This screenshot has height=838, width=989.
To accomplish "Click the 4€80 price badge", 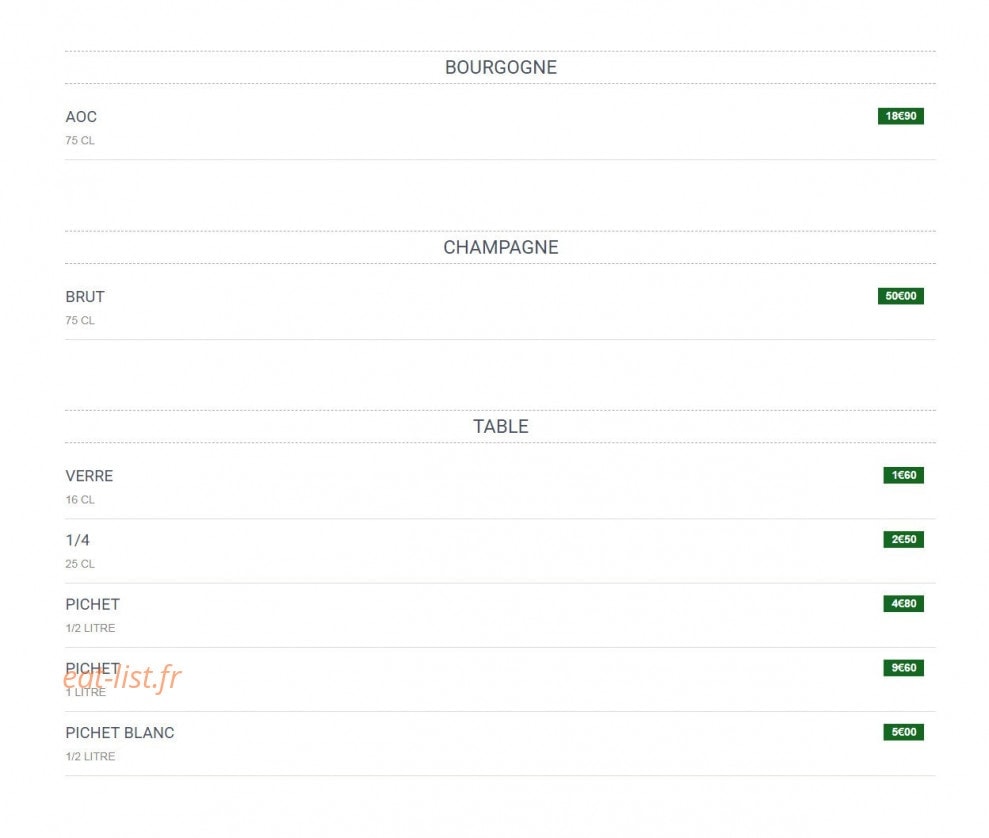I will tap(903, 604).
